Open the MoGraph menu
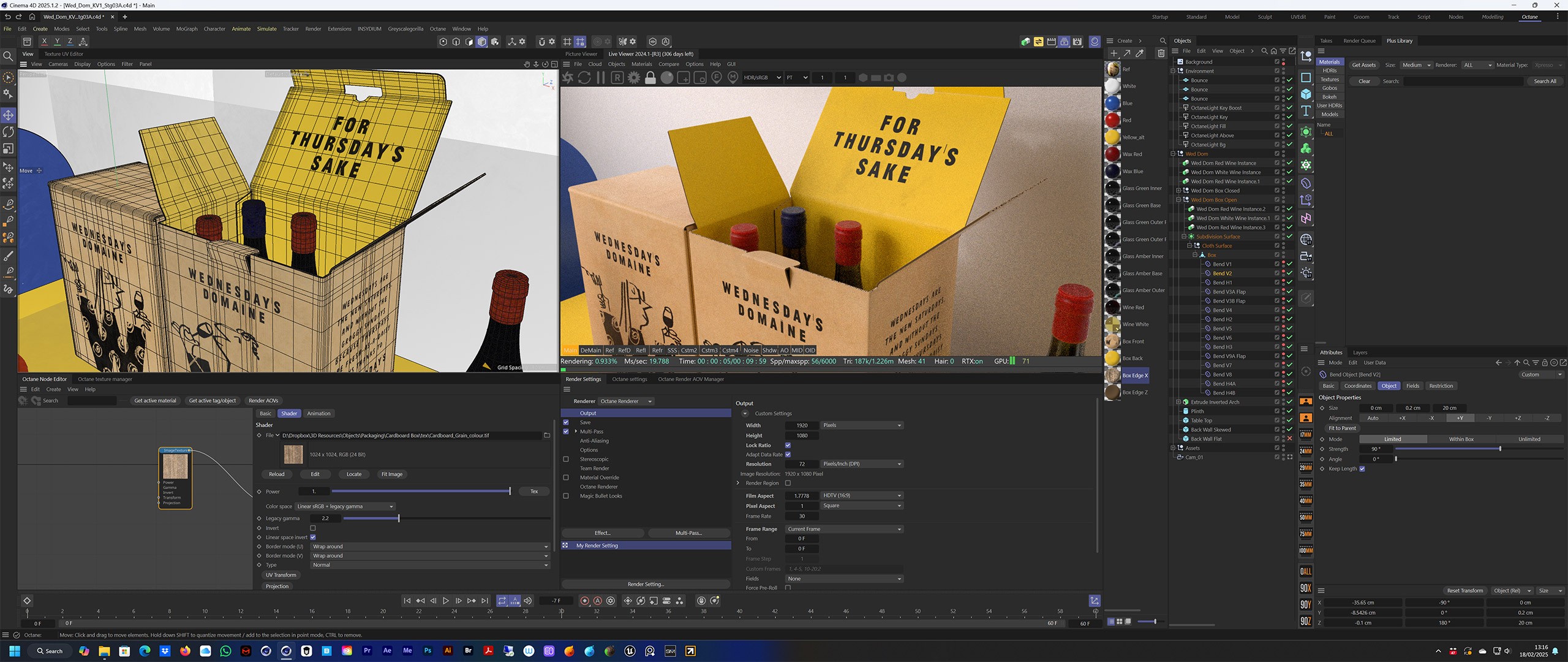 click(187, 29)
